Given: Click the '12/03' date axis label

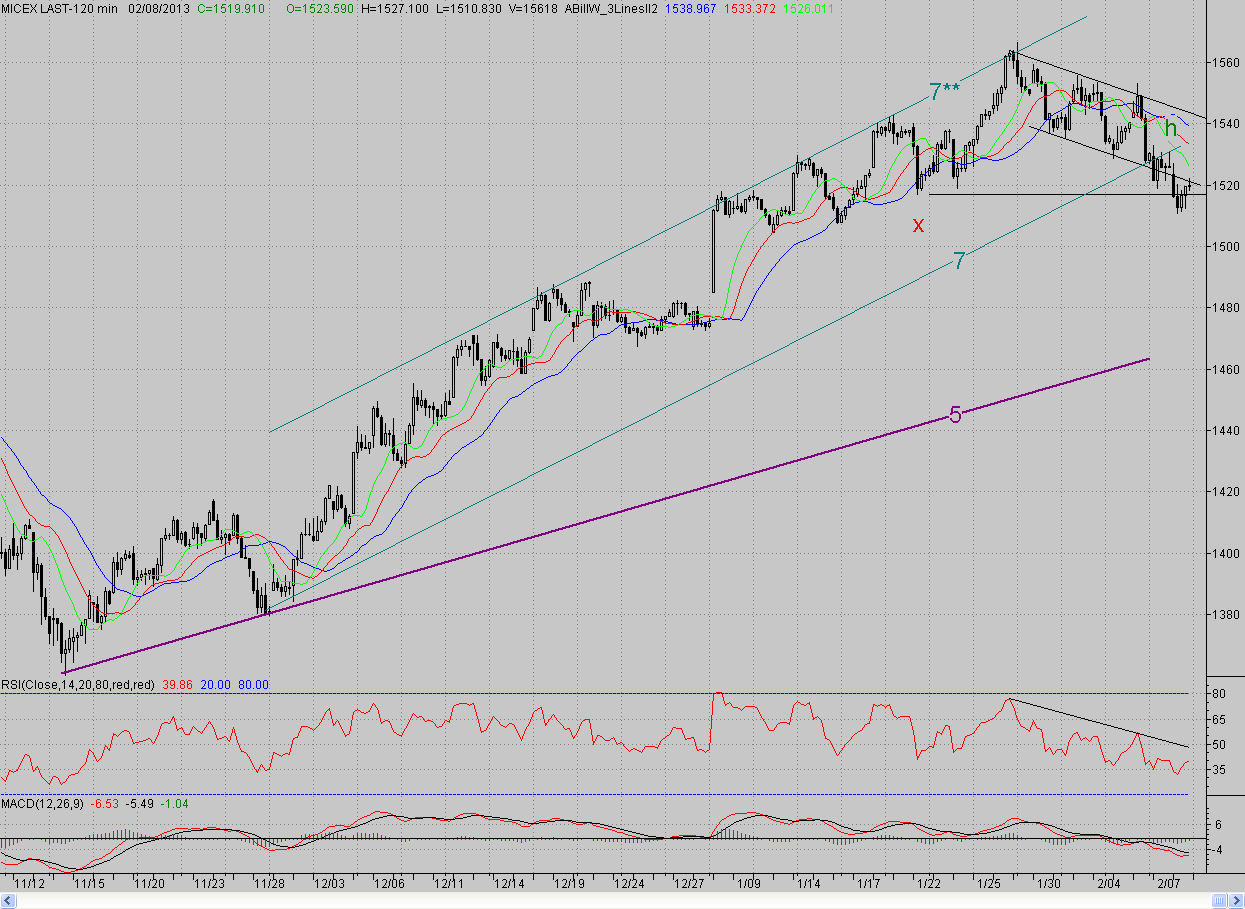Looking at the screenshot, I should tap(329, 883).
